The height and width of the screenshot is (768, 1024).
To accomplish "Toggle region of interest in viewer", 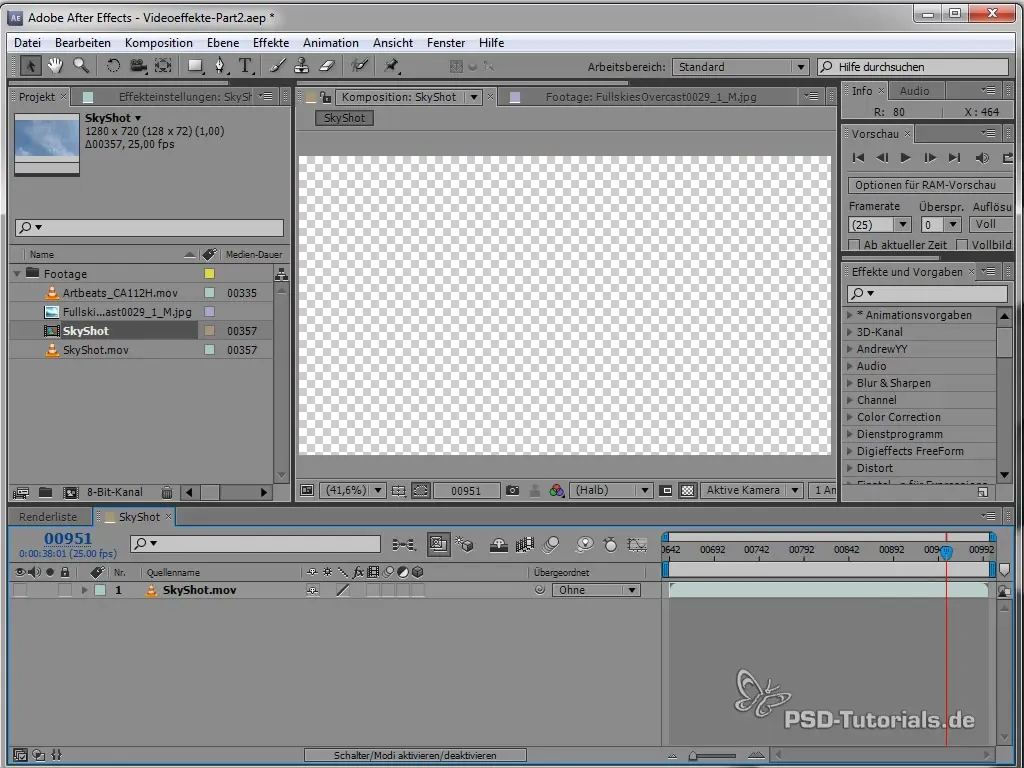I will pos(665,490).
